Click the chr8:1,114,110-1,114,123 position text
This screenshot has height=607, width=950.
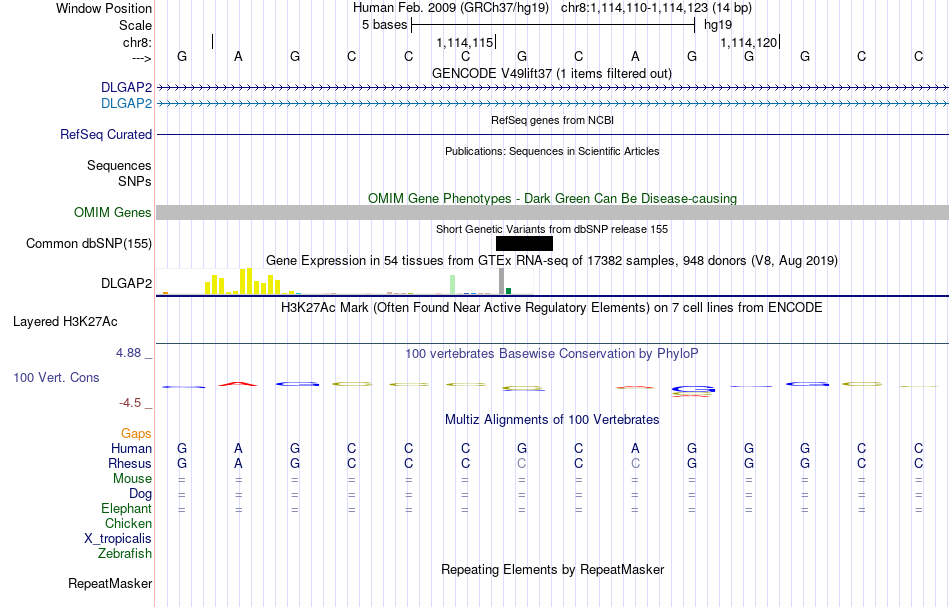pyautogui.click(x=657, y=8)
